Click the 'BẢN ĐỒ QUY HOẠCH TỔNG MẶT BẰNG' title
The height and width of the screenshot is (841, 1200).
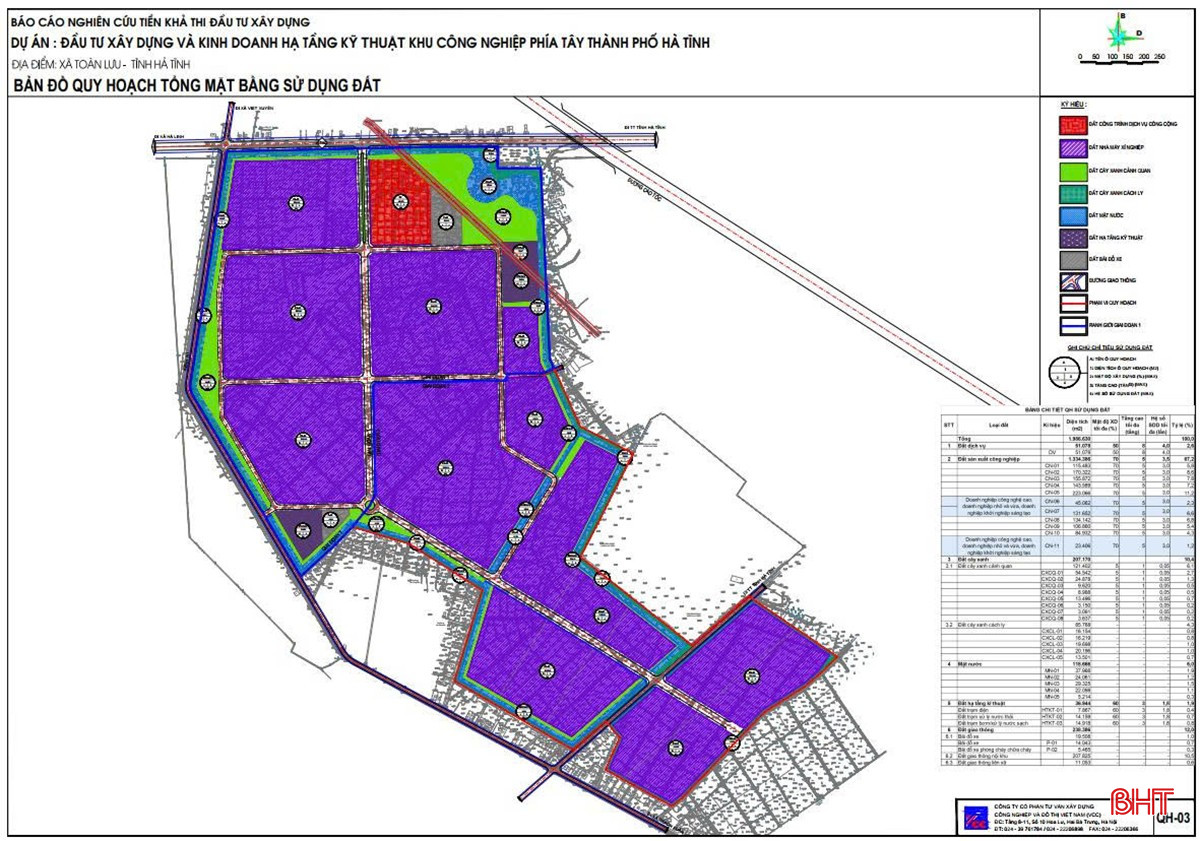pyautogui.click(x=198, y=86)
